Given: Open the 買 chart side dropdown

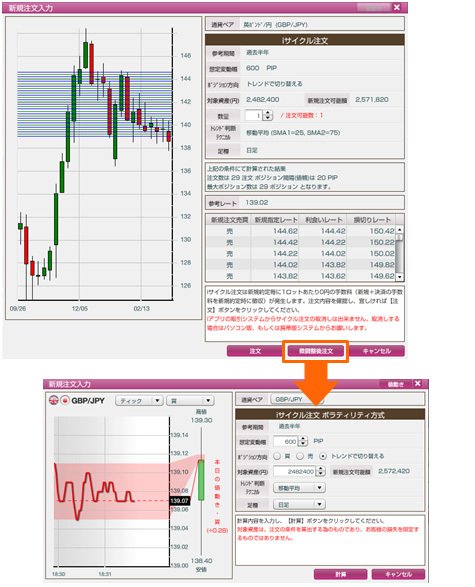Looking at the screenshot, I should 190,401.
